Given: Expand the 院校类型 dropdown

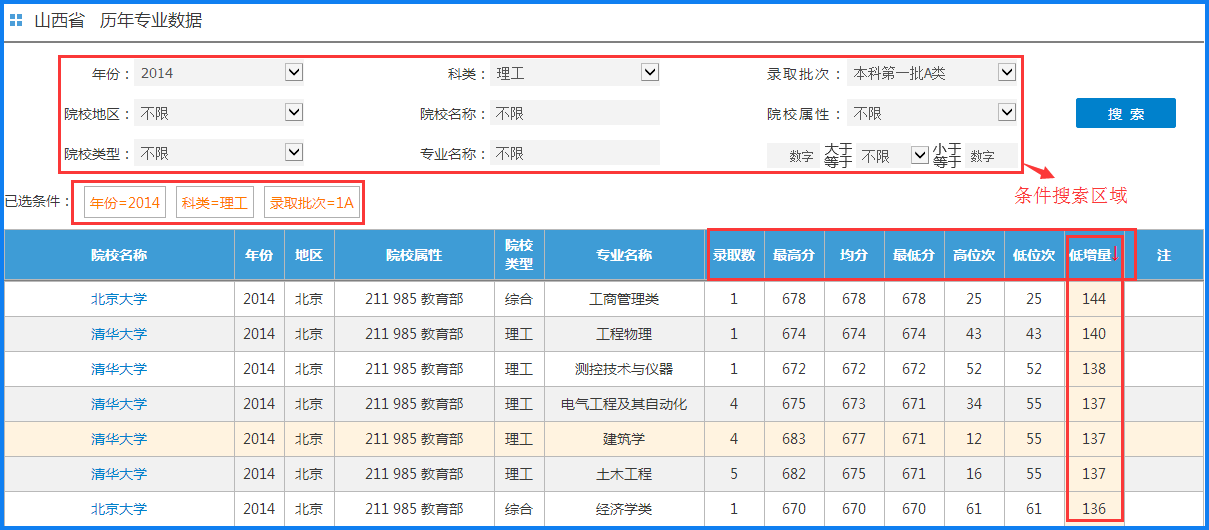Looking at the screenshot, I should (218, 153).
